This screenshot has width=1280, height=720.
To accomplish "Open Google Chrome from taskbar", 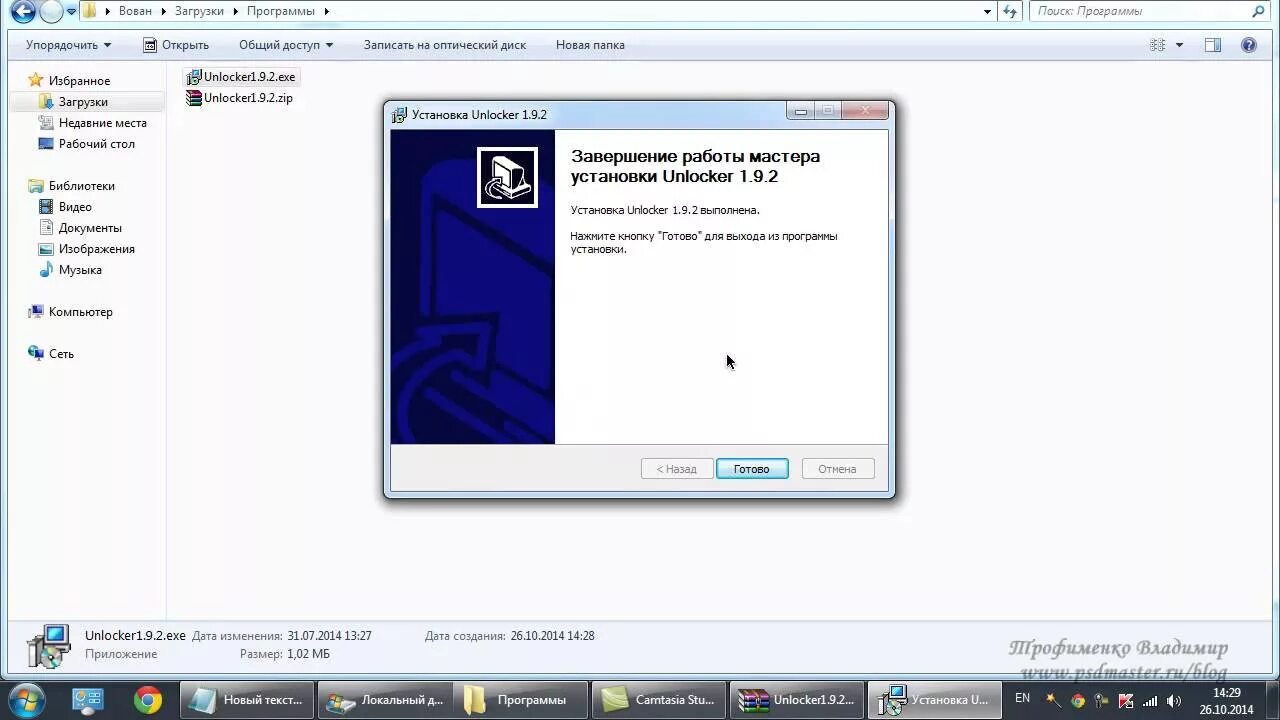I will [x=148, y=700].
